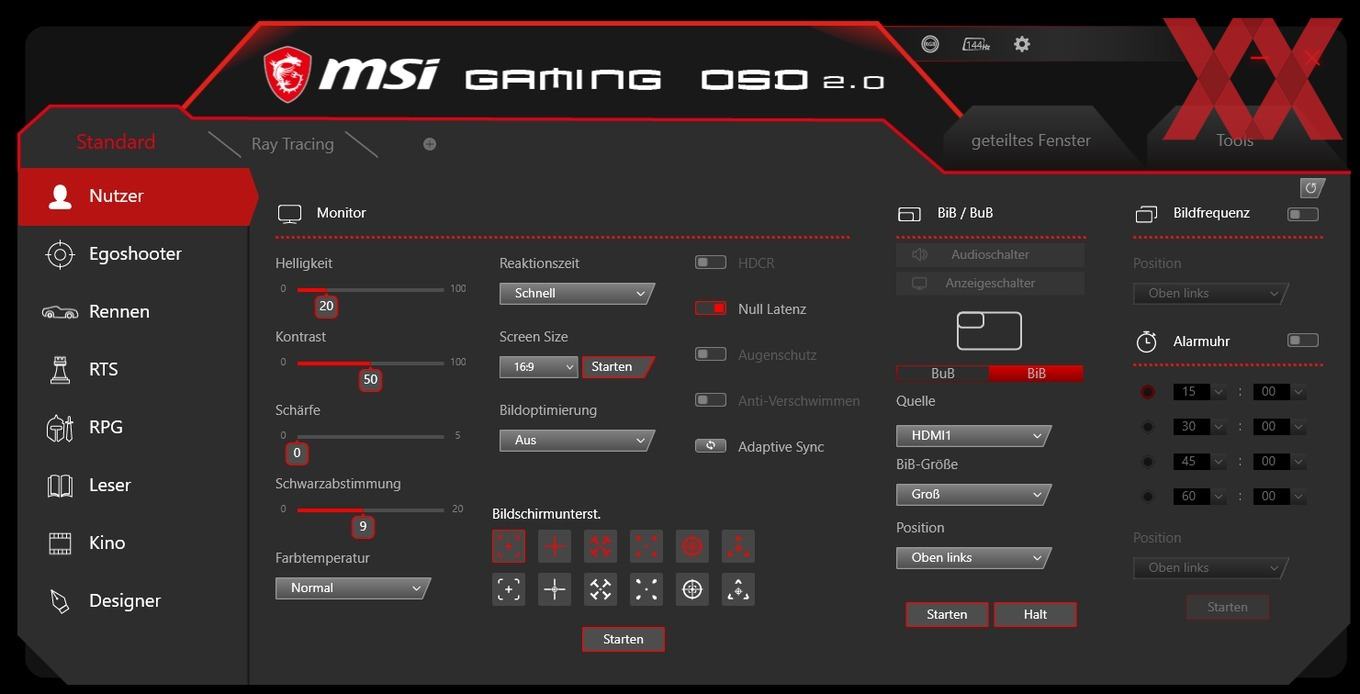Toggle the HDCR switch
The height and width of the screenshot is (694, 1360).
[711, 263]
